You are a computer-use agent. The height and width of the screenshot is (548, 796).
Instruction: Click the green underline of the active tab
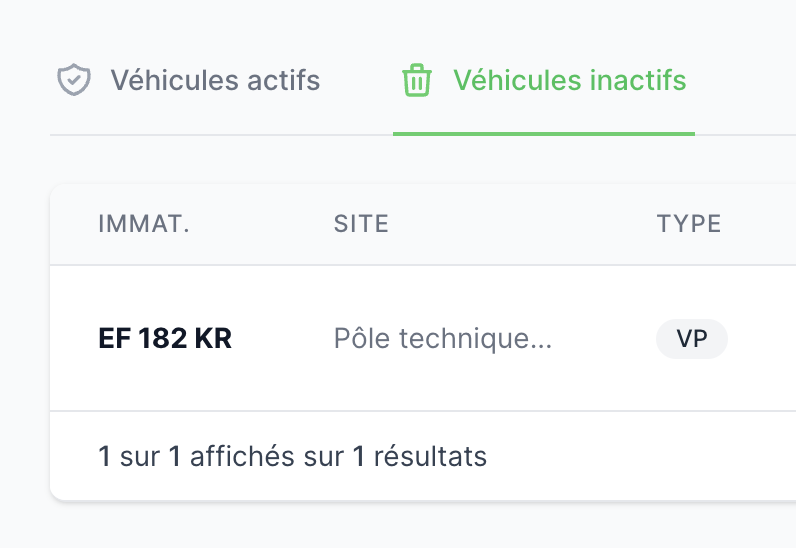(544, 134)
